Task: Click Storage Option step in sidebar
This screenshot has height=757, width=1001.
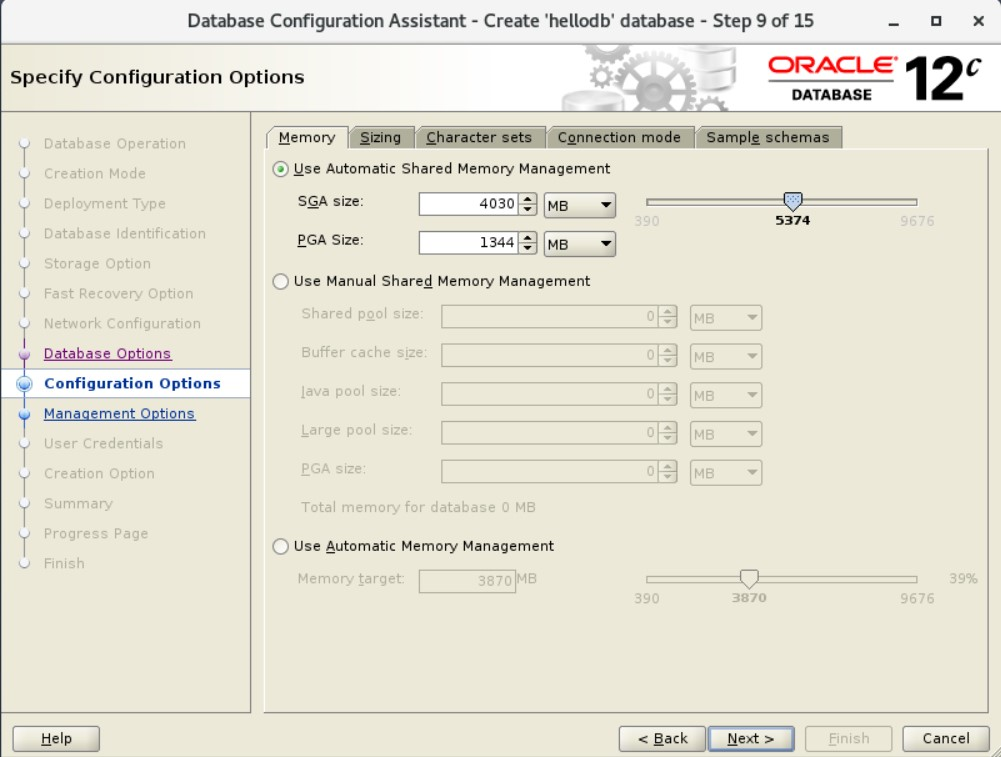Action: point(97,264)
